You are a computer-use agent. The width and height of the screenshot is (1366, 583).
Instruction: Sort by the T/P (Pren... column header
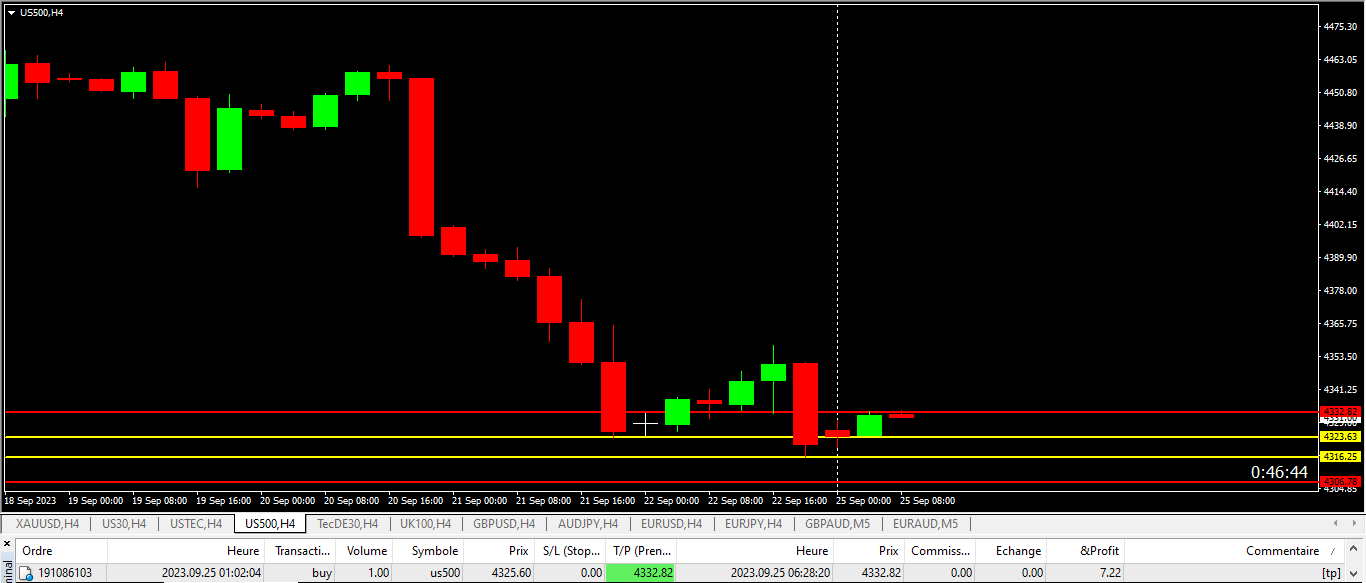(641, 551)
